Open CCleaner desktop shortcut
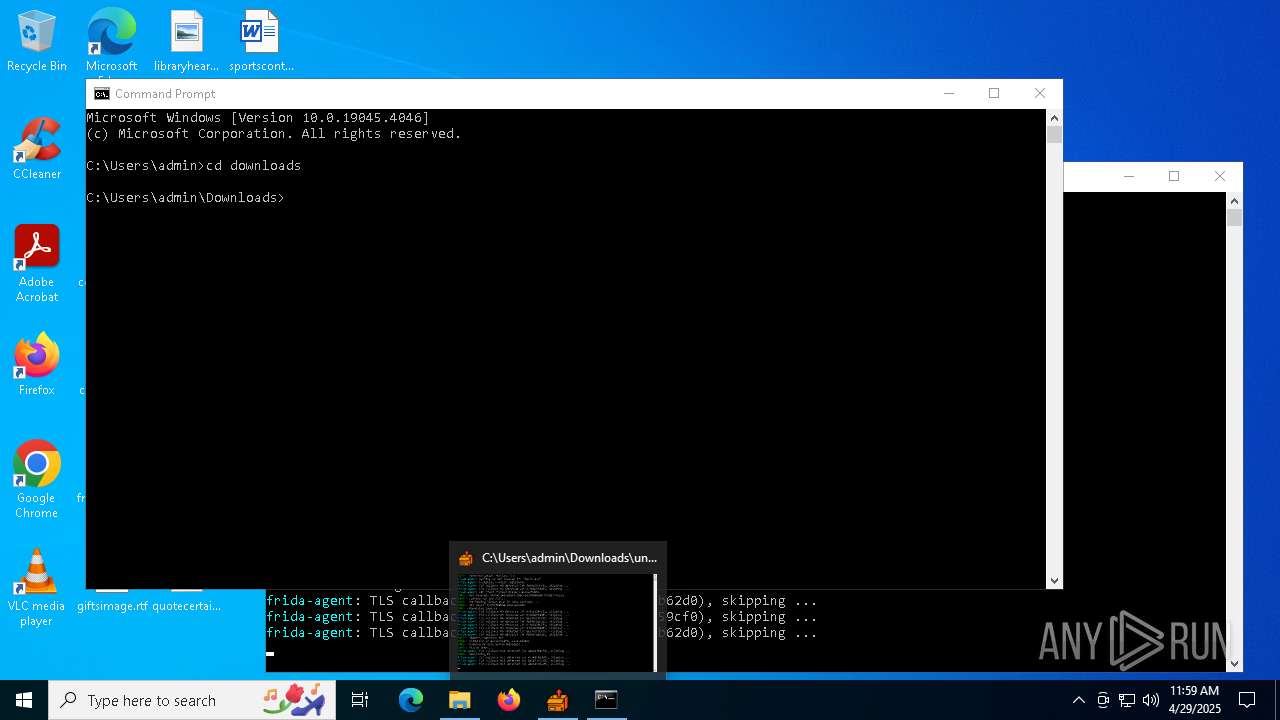The width and height of the screenshot is (1280, 720). click(x=37, y=149)
